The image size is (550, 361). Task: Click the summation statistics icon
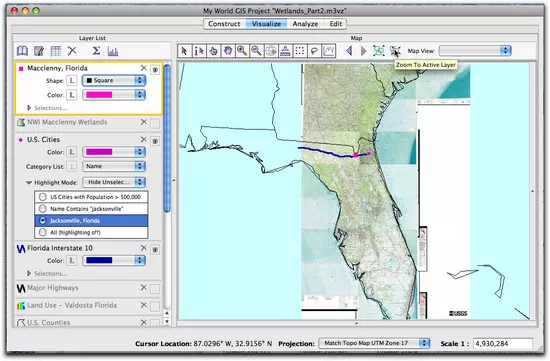(x=96, y=51)
